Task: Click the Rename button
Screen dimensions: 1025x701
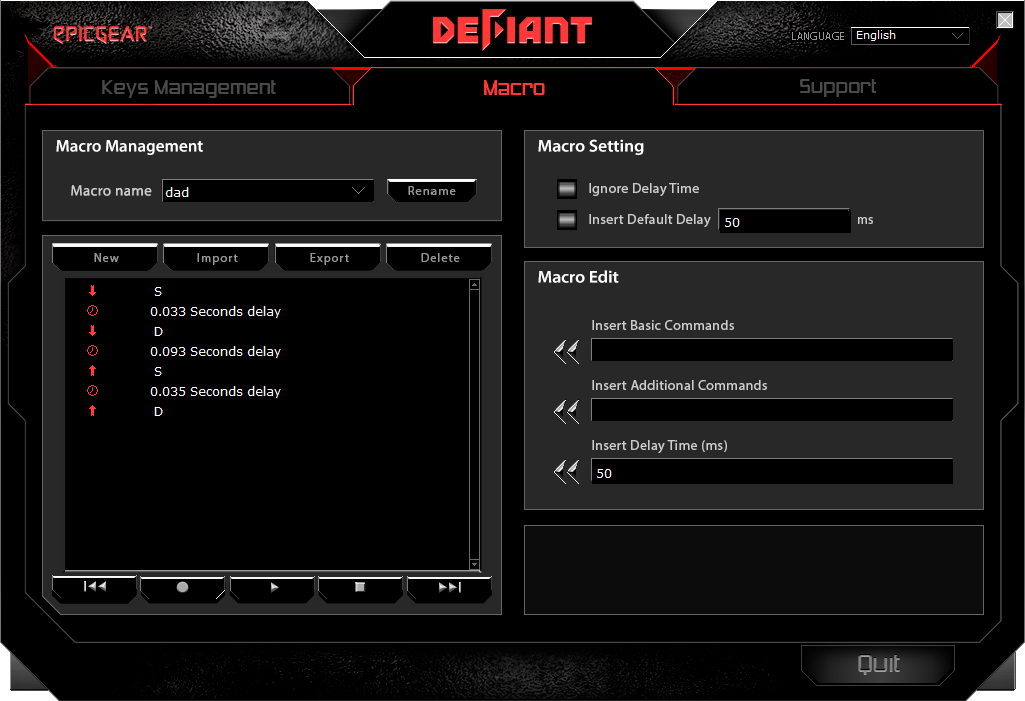Action: point(431,191)
